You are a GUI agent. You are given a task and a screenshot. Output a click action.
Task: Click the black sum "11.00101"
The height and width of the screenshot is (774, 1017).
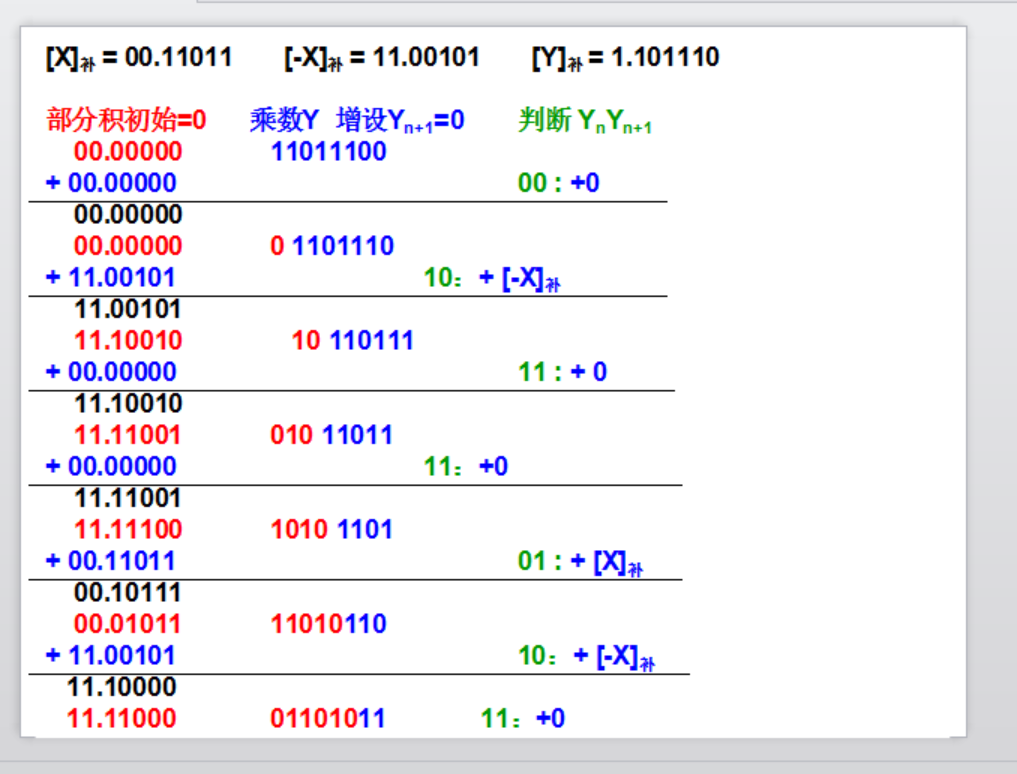click(128, 309)
